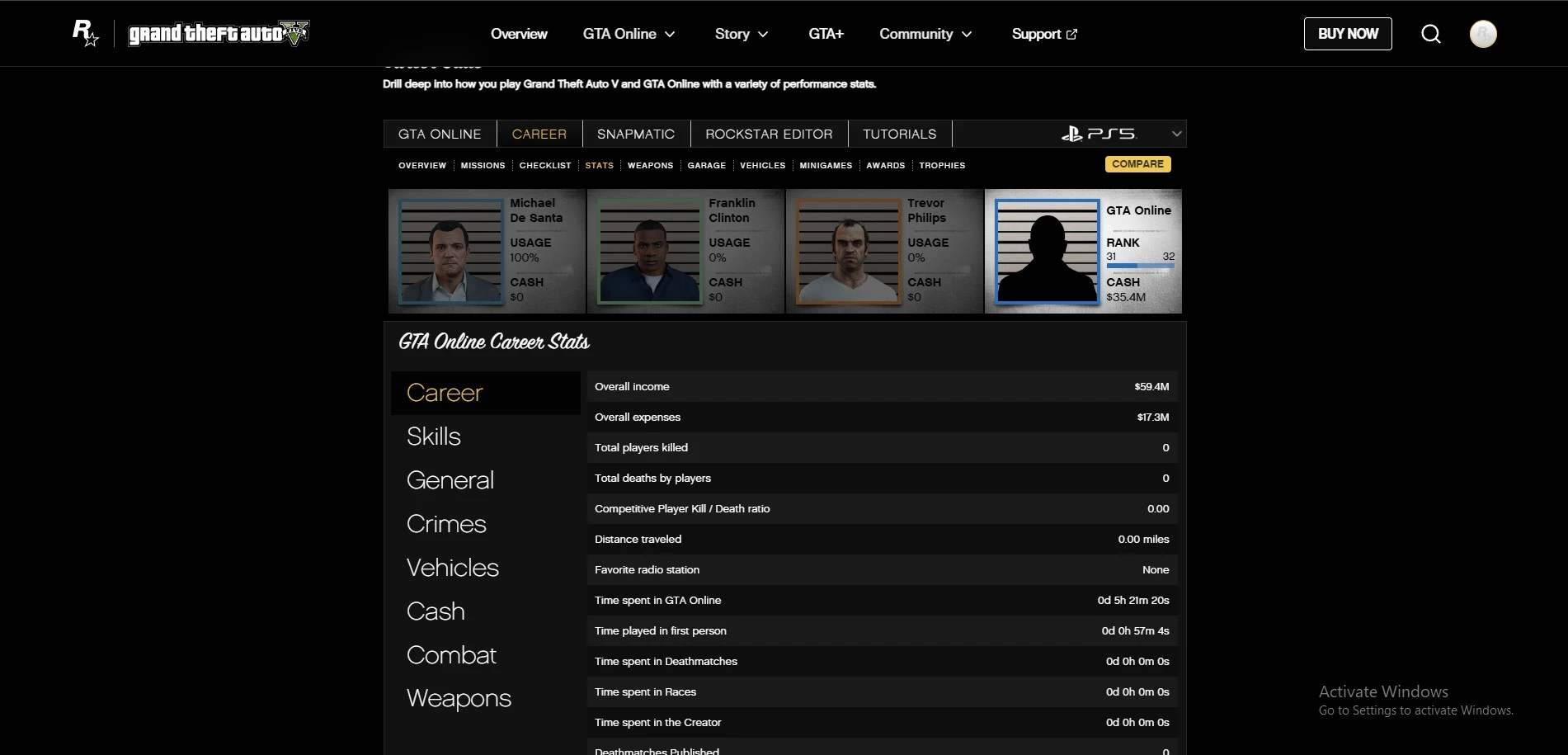Open the user profile avatar
Viewport: 1568px width, 755px height.
tap(1482, 34)
